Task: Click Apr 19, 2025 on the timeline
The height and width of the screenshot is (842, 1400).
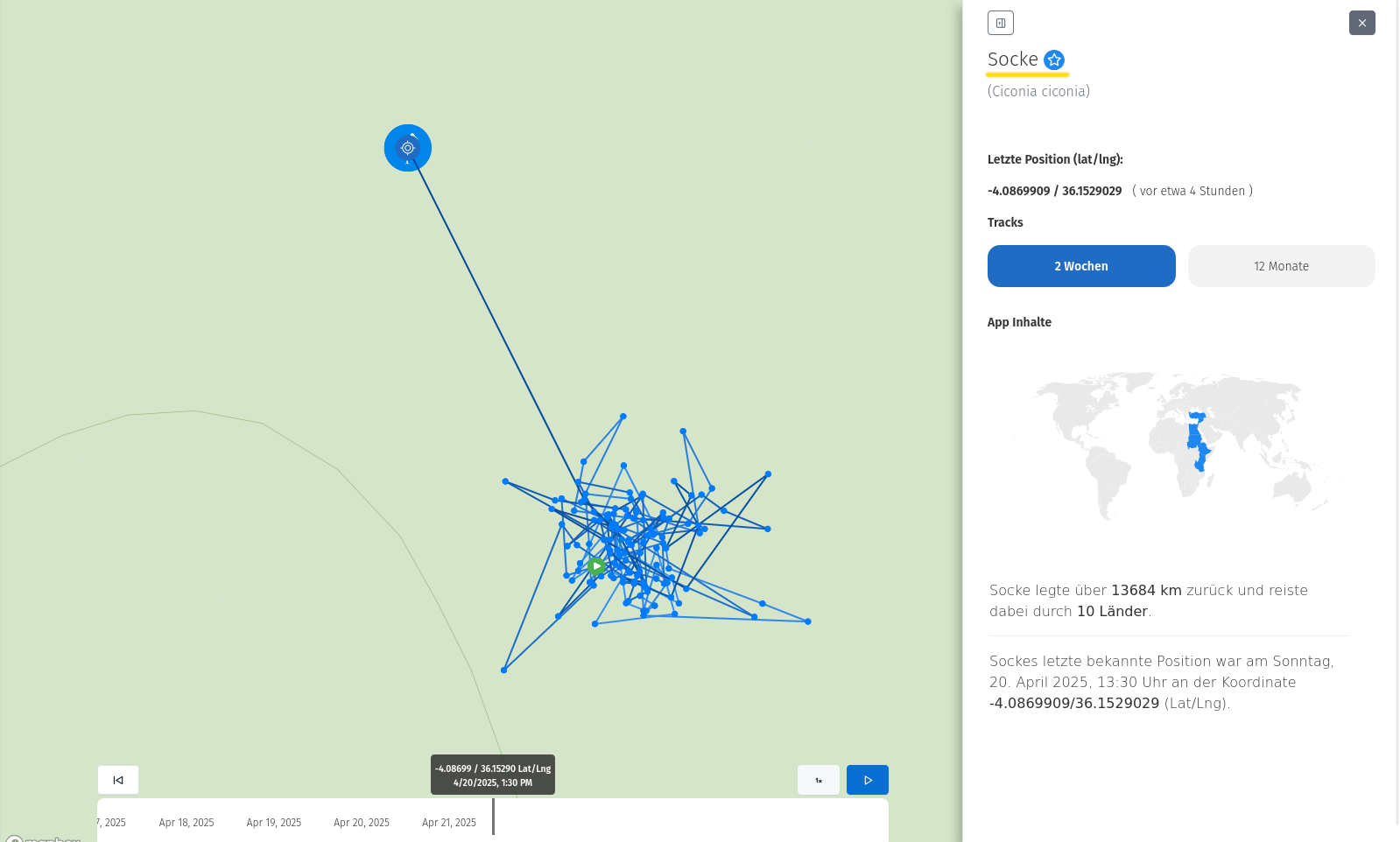Action: click(x=274, y=823)
